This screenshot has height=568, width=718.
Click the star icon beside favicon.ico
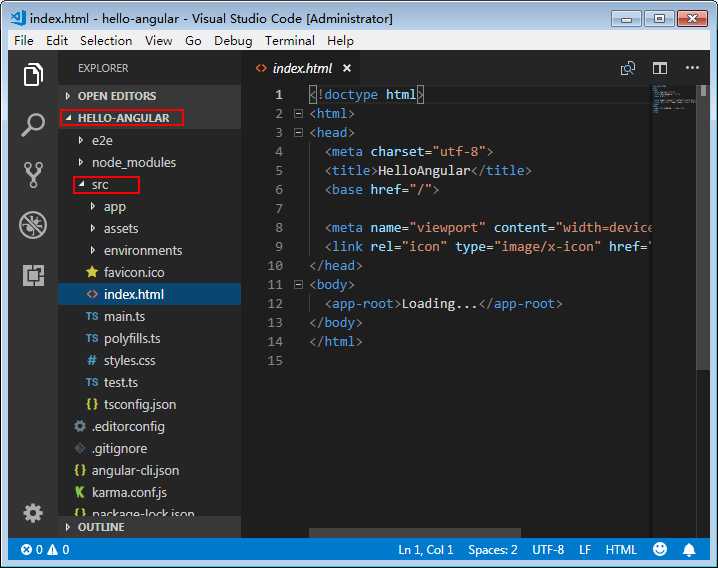pyautogui.click(x=92, y=272)
